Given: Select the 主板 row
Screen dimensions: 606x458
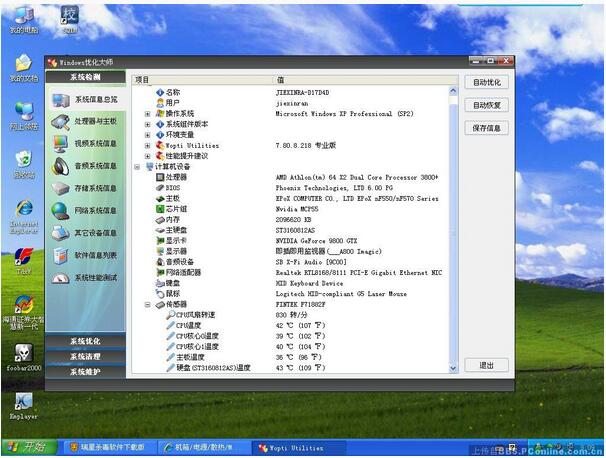Looking at the screenshot, I should (291, 198).
